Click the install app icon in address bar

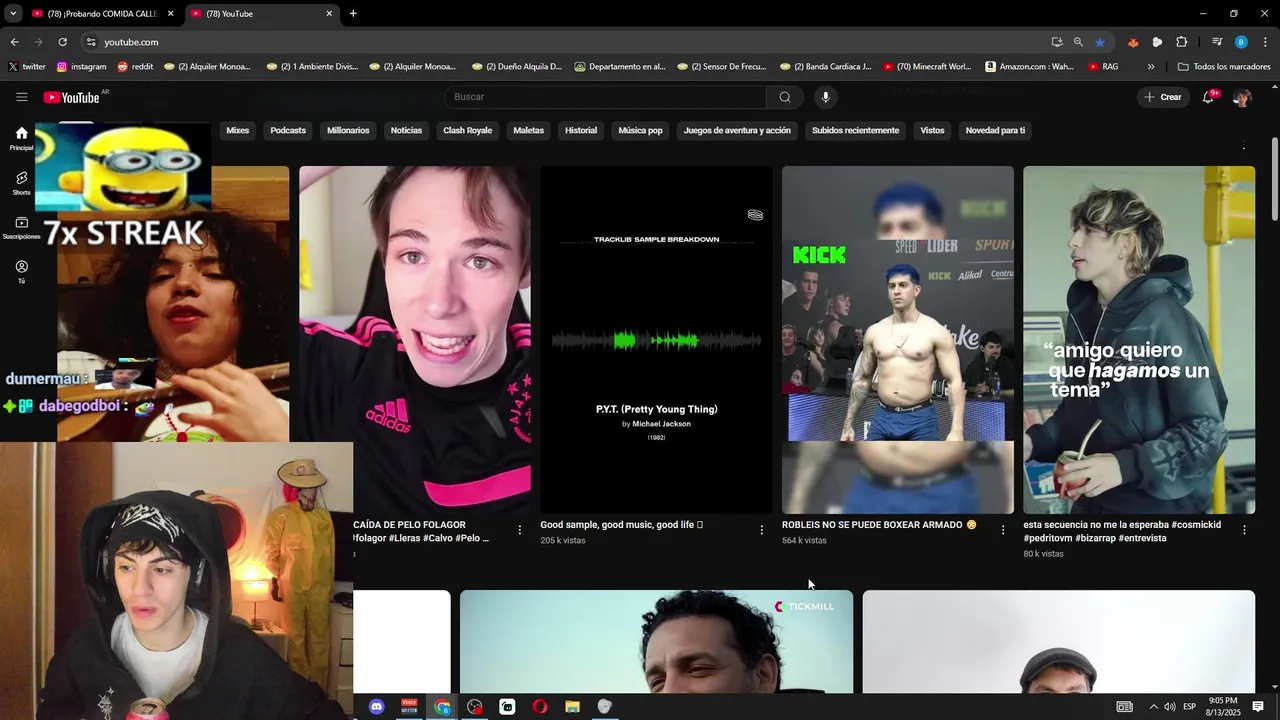(x=1057, y=42)
